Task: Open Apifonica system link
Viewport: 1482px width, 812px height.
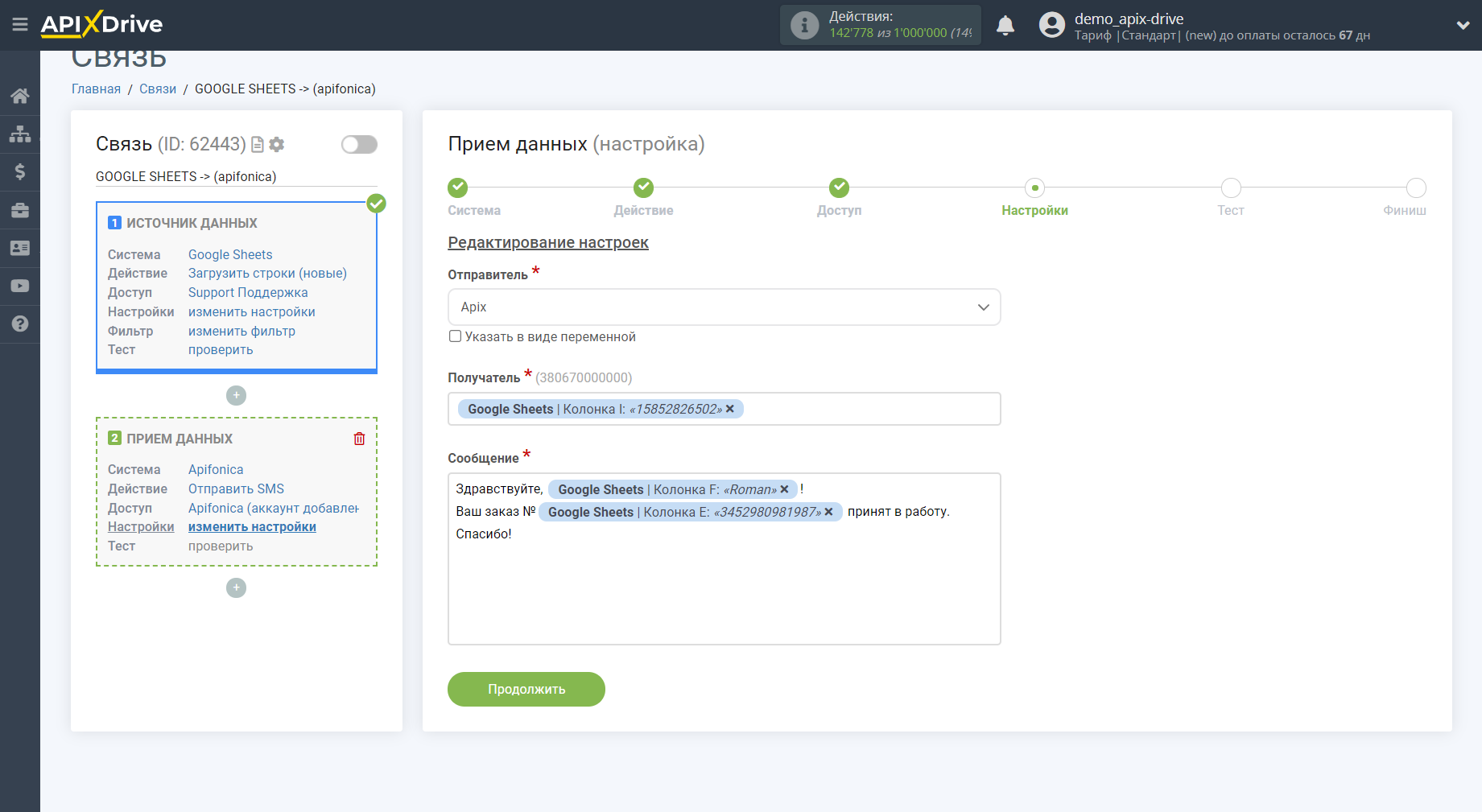Action: [216, 469]
